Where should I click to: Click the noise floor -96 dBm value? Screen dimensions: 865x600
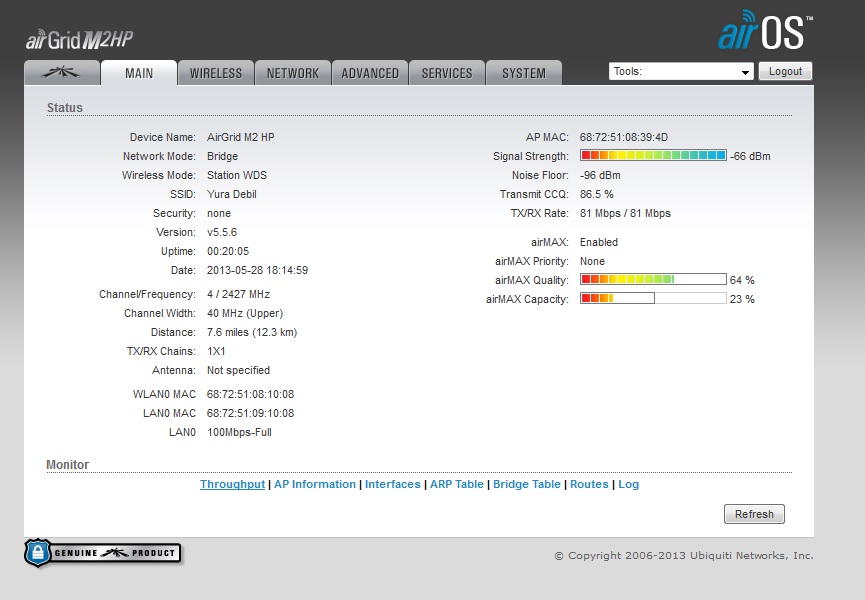point(600,175)
